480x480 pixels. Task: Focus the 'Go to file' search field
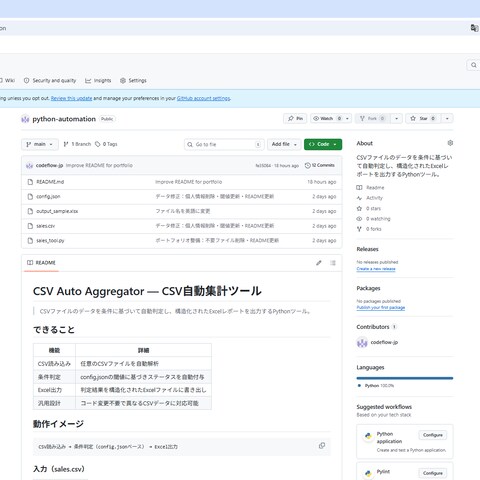coord(224,144)
